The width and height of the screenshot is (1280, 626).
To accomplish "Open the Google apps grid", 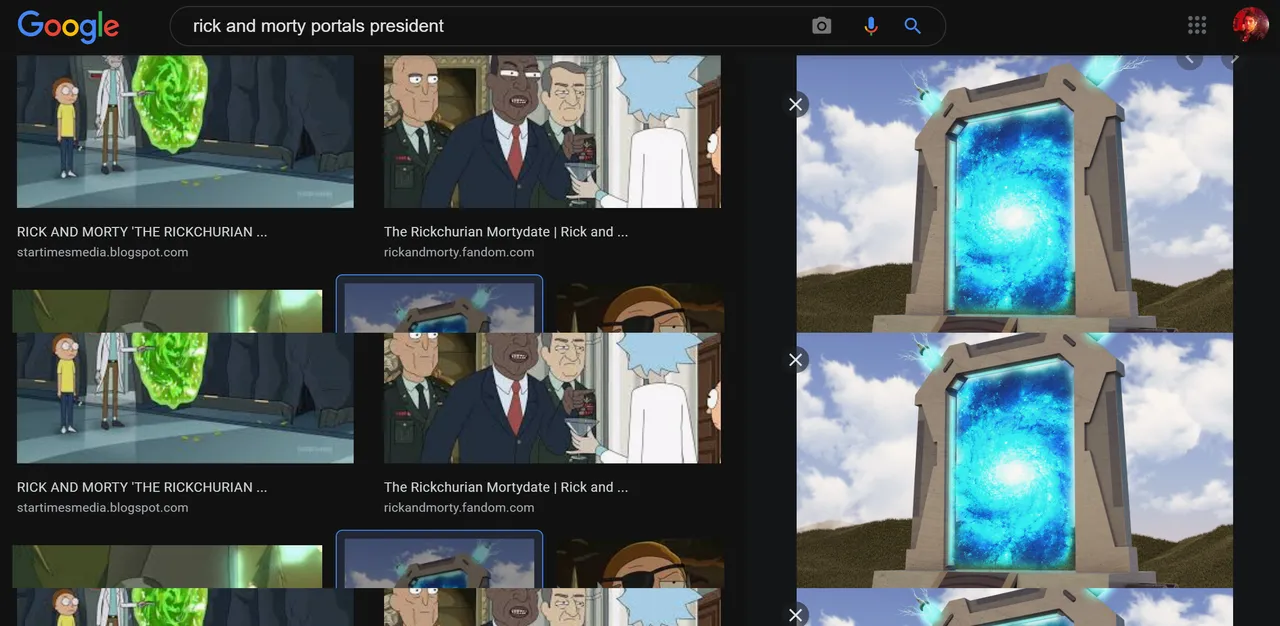I will coord(1197,26).
